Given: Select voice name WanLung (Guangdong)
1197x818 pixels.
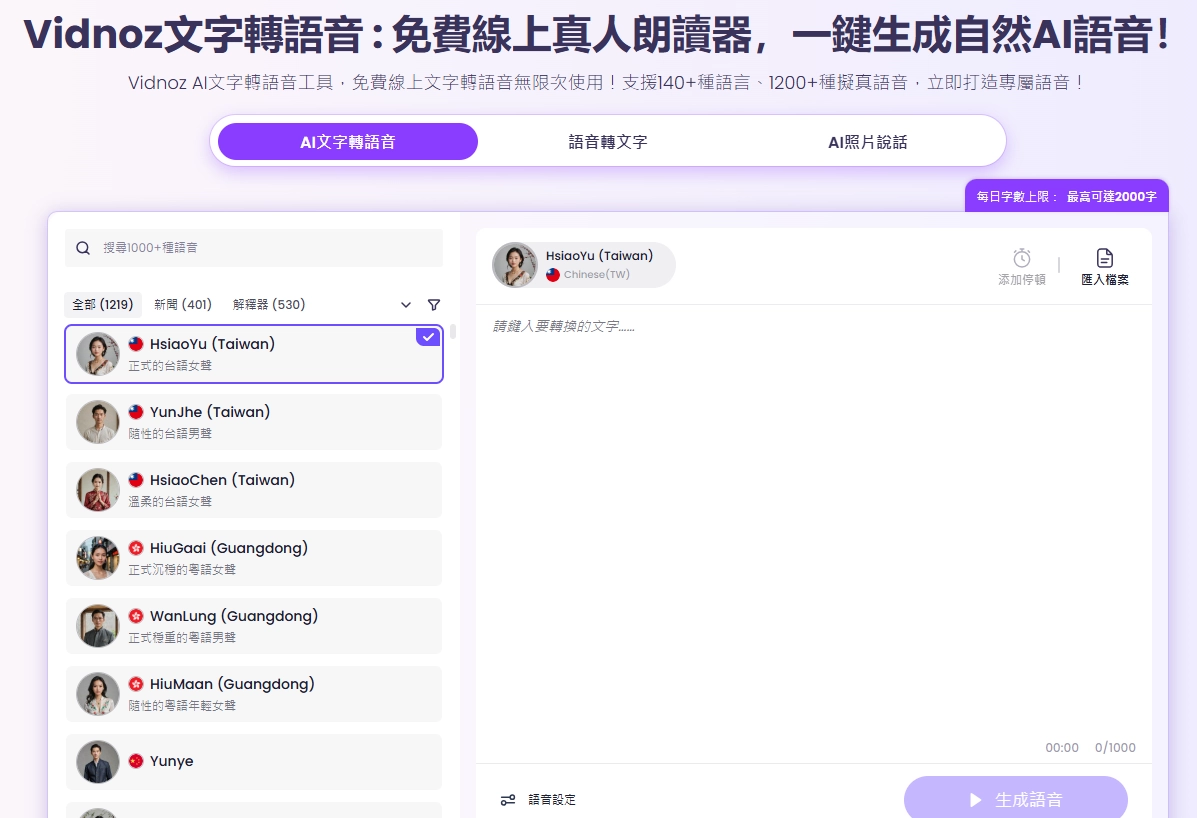Looking at the screenshot, I should coord(234,616).
